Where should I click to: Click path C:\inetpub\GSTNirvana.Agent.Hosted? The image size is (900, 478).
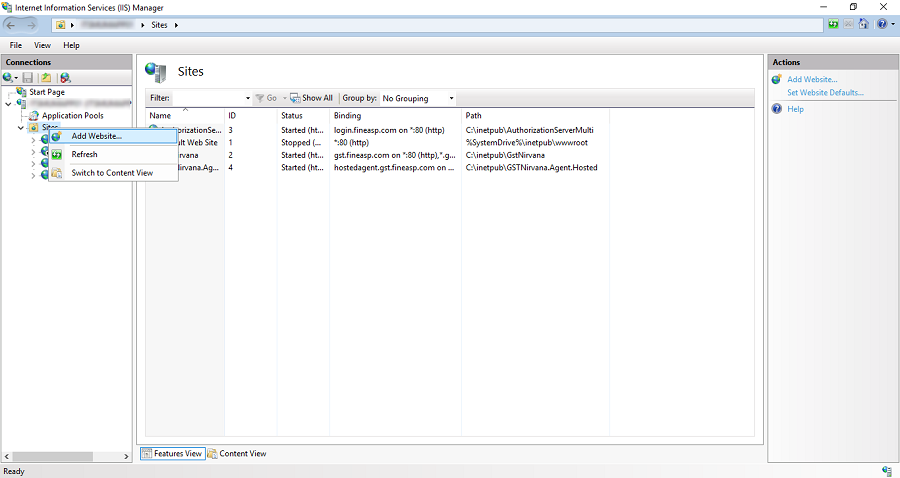[532, 168]
